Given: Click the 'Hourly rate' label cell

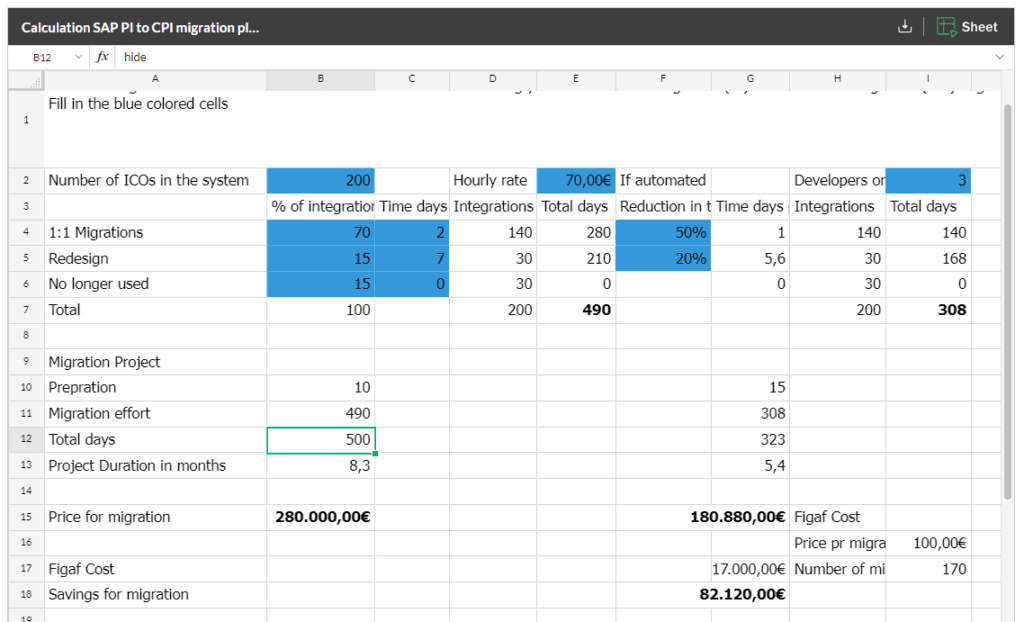Looking at the screenshot, I should tap(493, 181).
